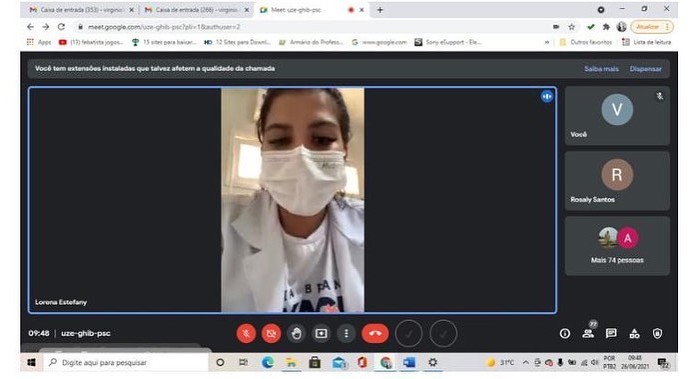This screenshot has height=379, width=692.
Task: Raise hand in the meeting
Action: pyautogui.click(x=296, y=333)
